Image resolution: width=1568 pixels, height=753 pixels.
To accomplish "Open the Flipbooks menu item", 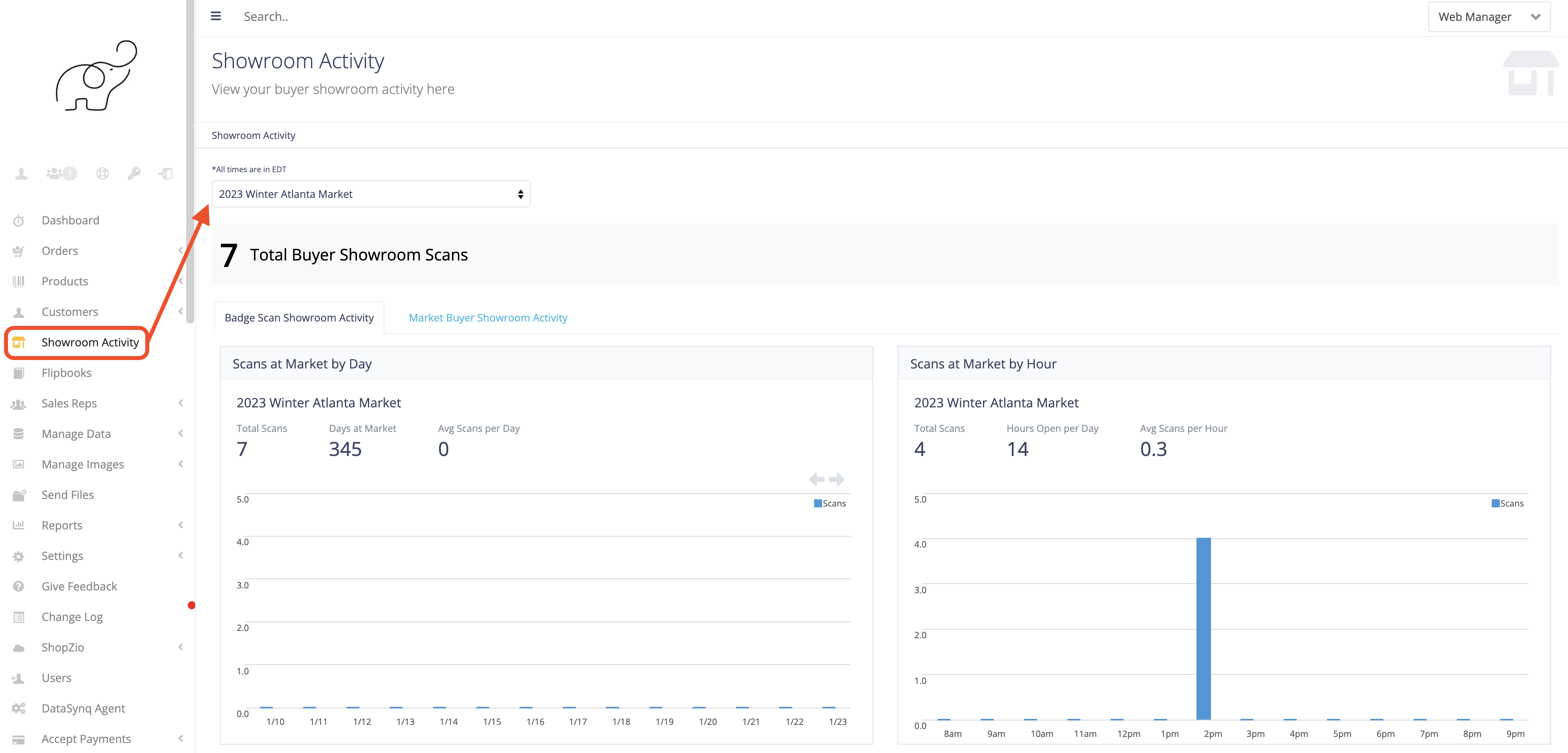I will tap(66, 372).
